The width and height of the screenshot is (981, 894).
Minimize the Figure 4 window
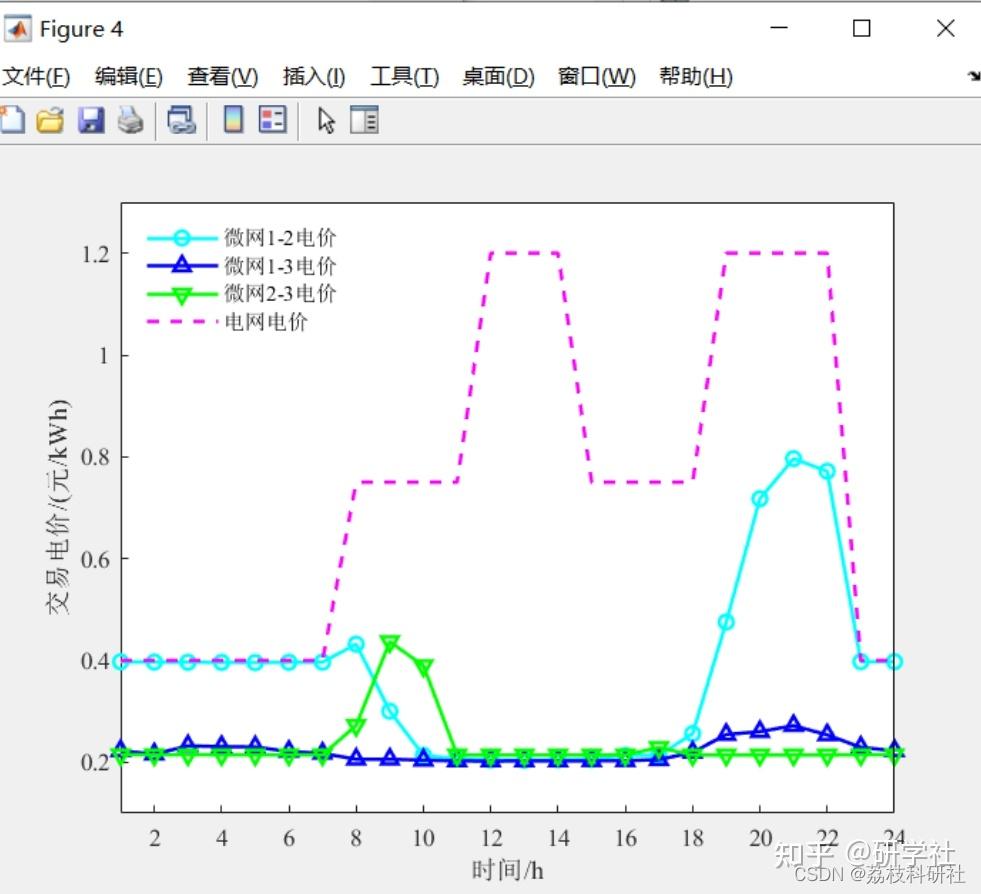(778, 29)
